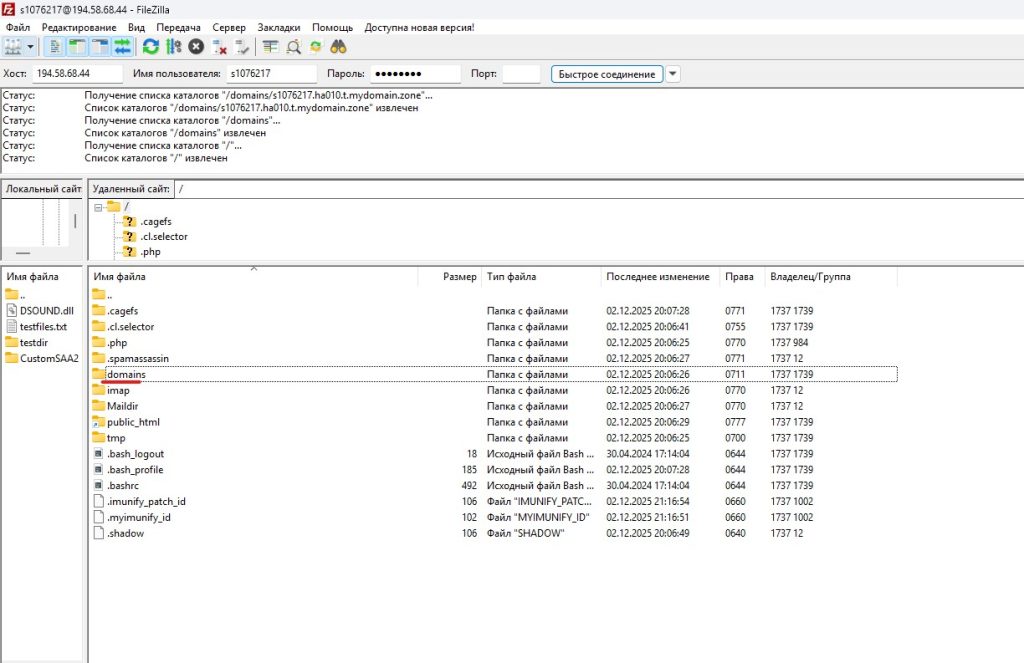This screenshot has height=663, width=1024.
Task: Click the Порт input field
Action: click(520, 74)
